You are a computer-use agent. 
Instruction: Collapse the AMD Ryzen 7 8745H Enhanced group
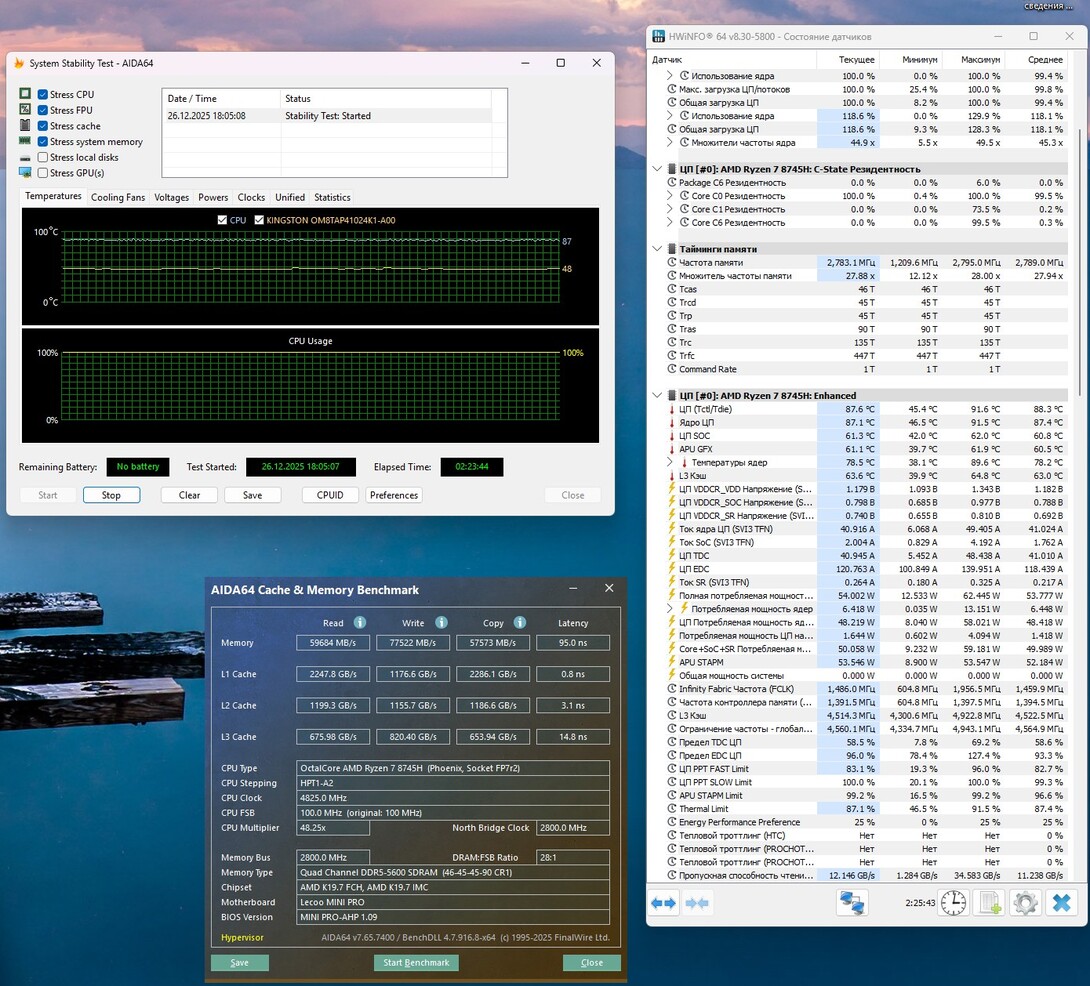(657, 396)
